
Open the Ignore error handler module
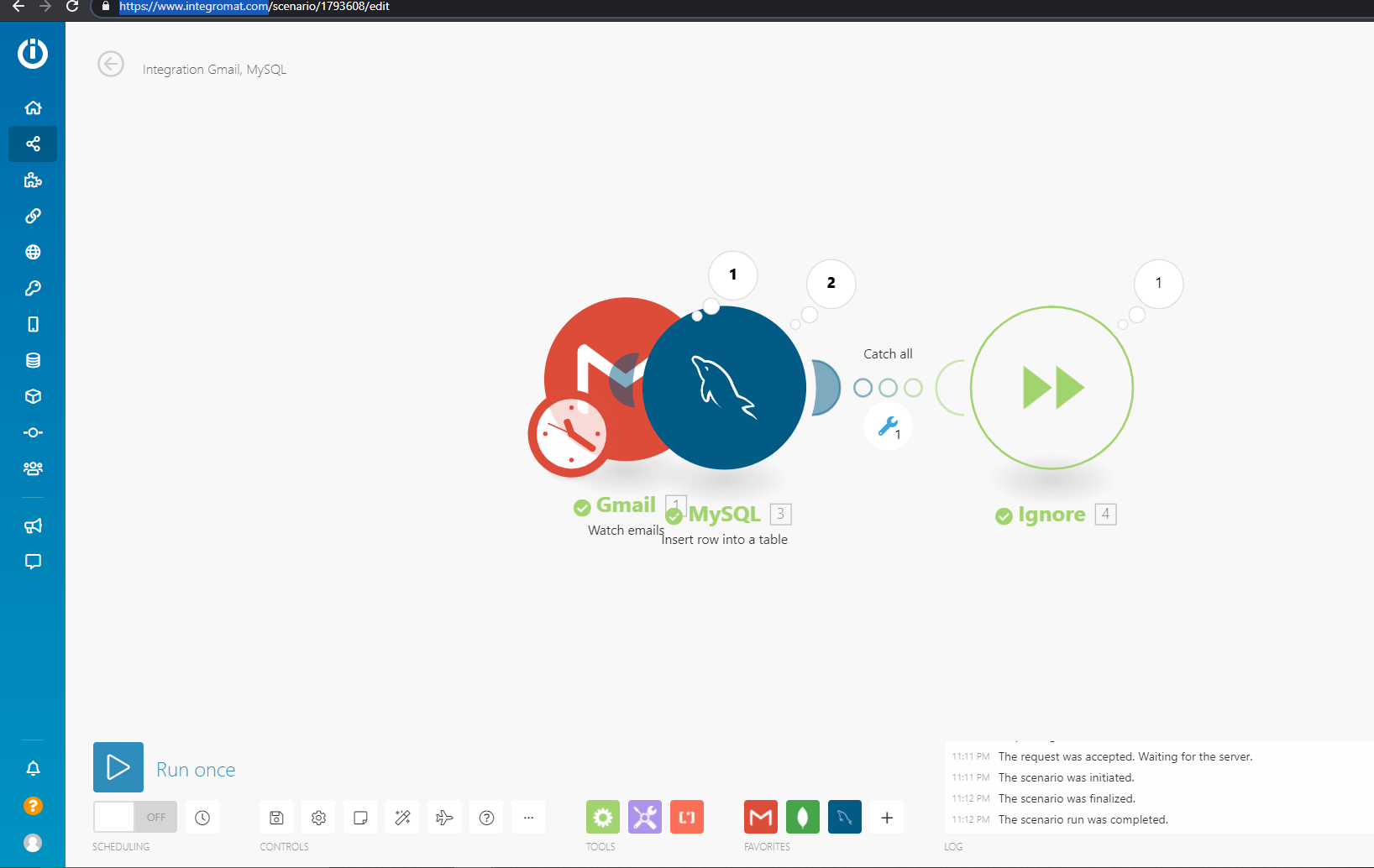(x=1051, y=388)
